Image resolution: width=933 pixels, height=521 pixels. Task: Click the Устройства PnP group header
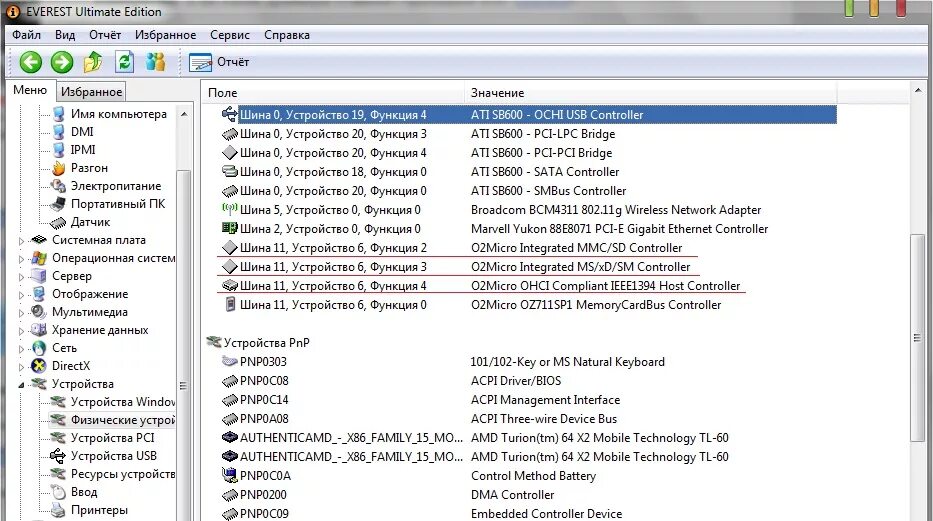click(258, 343)
